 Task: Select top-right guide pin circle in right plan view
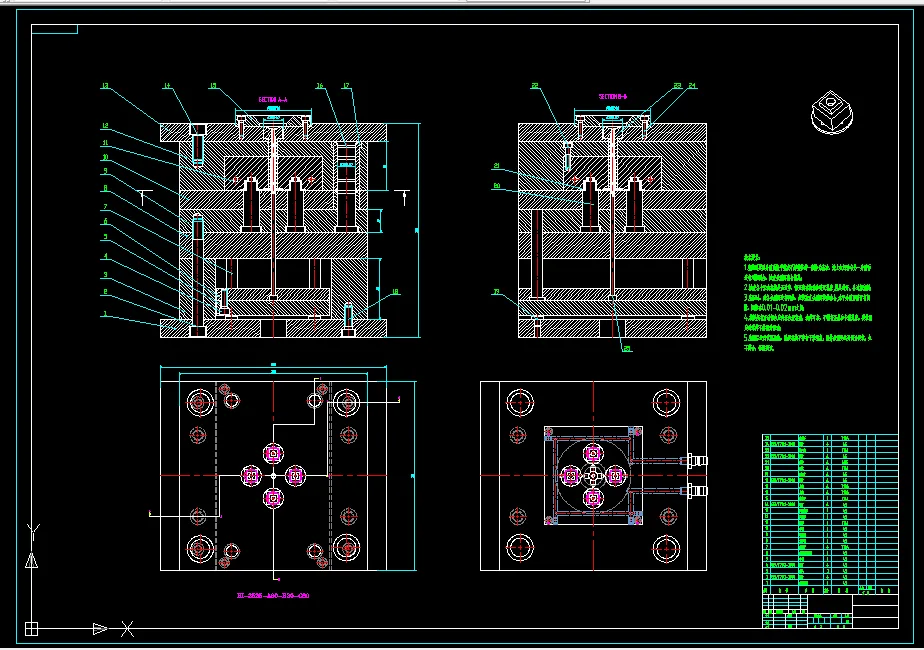[x=666, y=402]
